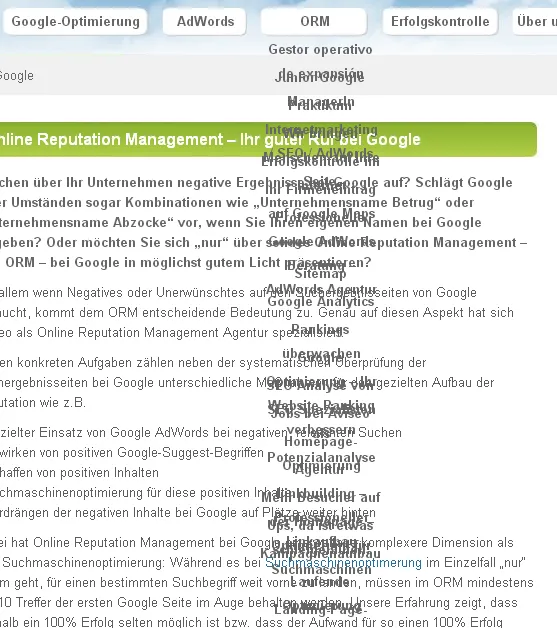Select the Rankings menu item
Viewport: 557px width, 628px height.
tap(320, 329)
